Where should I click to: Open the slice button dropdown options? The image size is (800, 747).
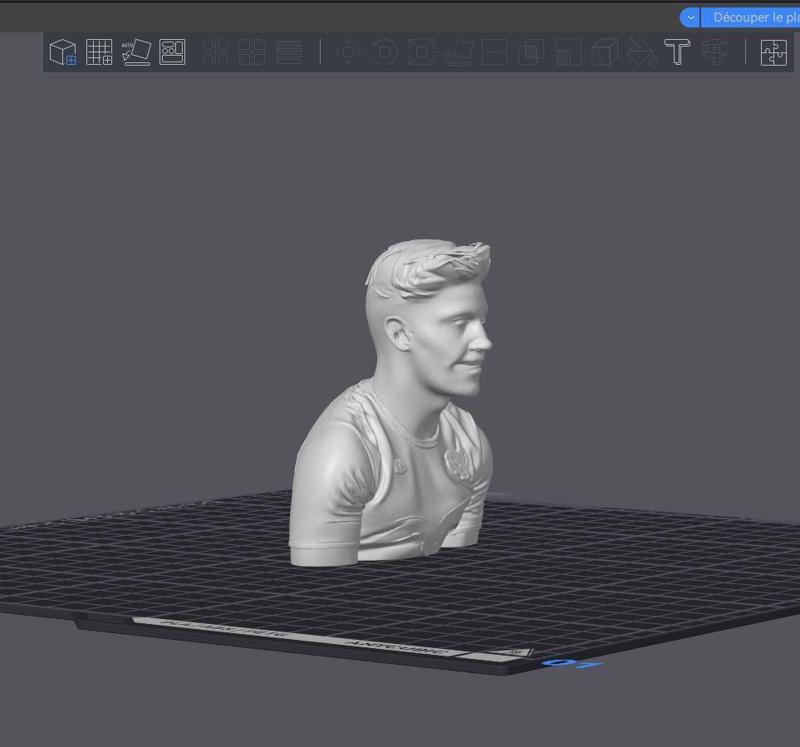coord(690,17)
